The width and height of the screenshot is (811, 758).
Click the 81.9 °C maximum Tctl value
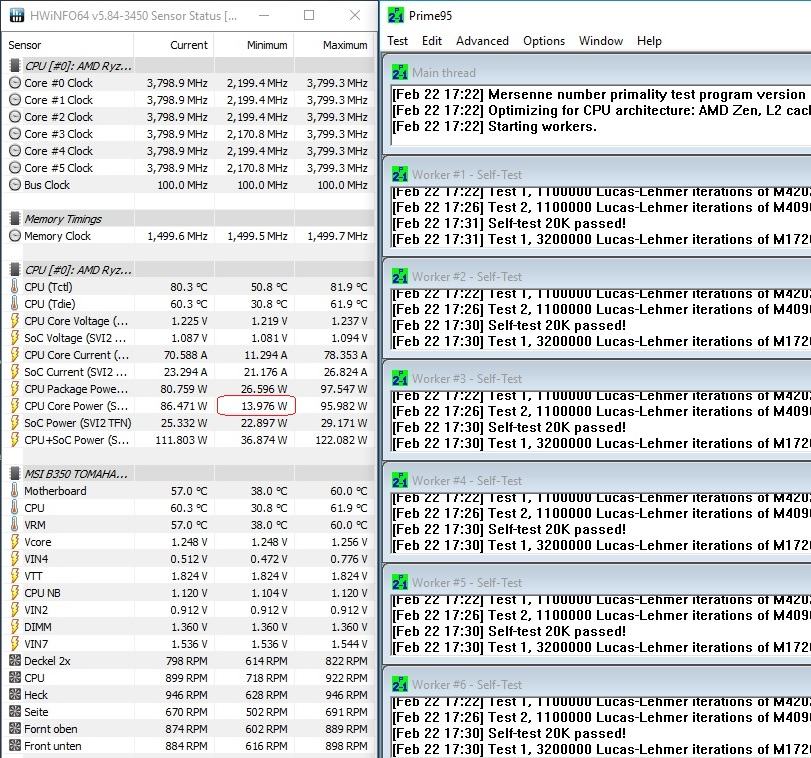tap(349, 286)
